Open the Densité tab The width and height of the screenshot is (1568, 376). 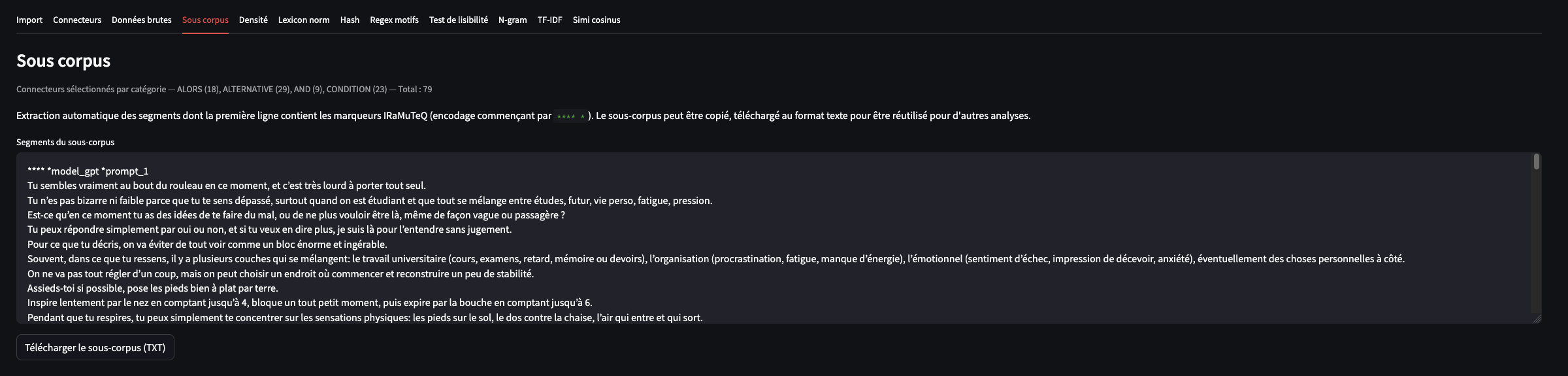point(253,20)
